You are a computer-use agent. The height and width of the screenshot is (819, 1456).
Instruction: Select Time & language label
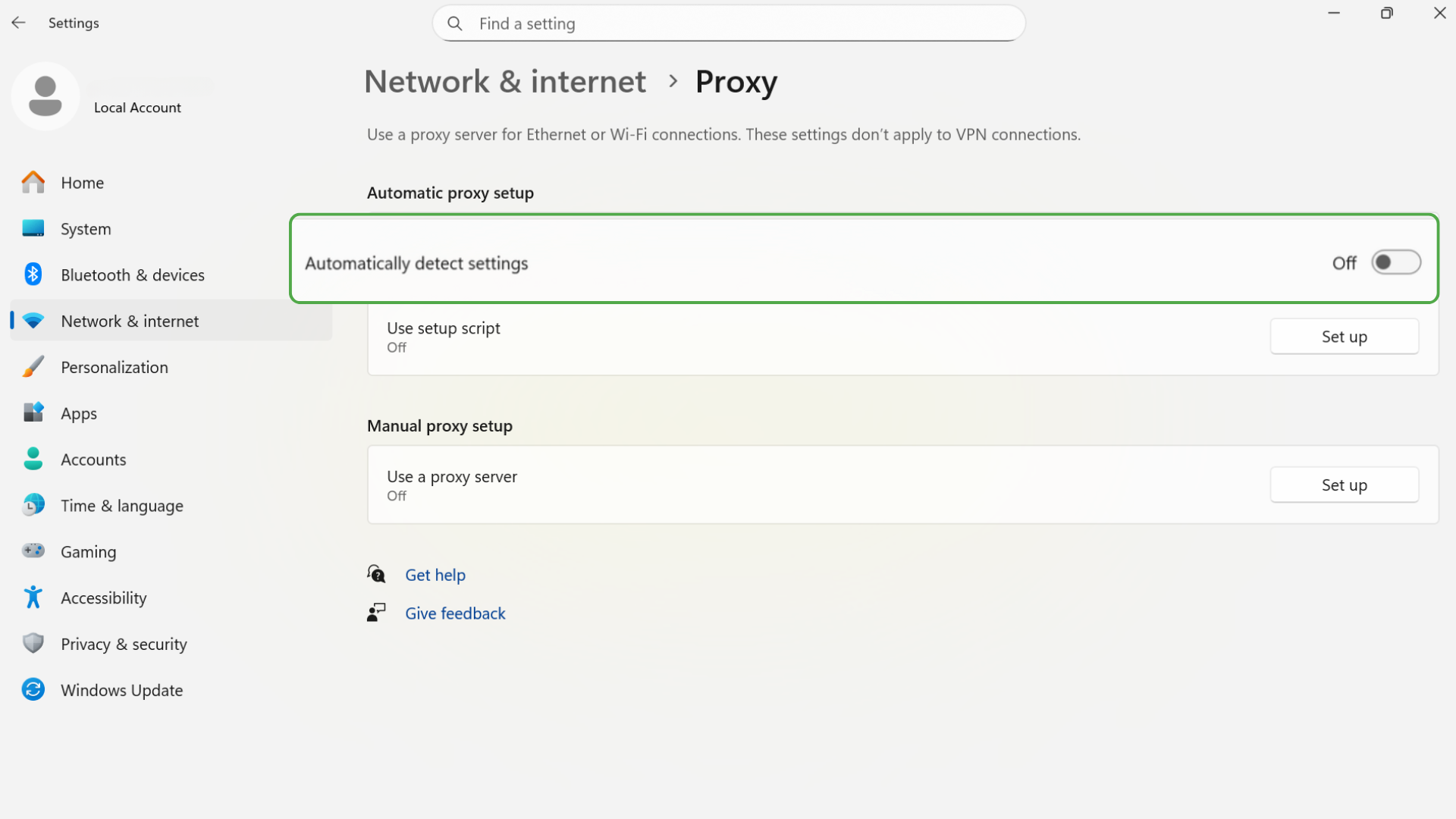click(x=122, y=506)
